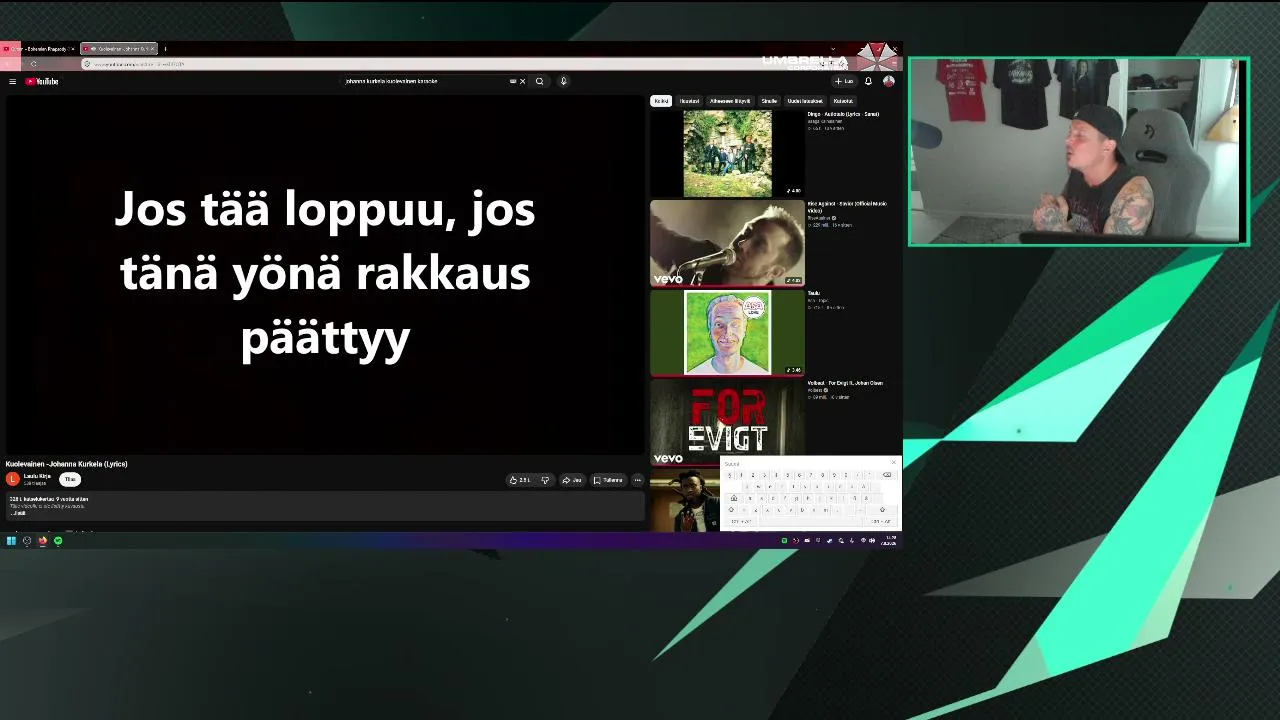Open the Dingo - Autiotalo video title link
Screen dimensions: 1280x720
pyautogui.click(x=843, y=114)
